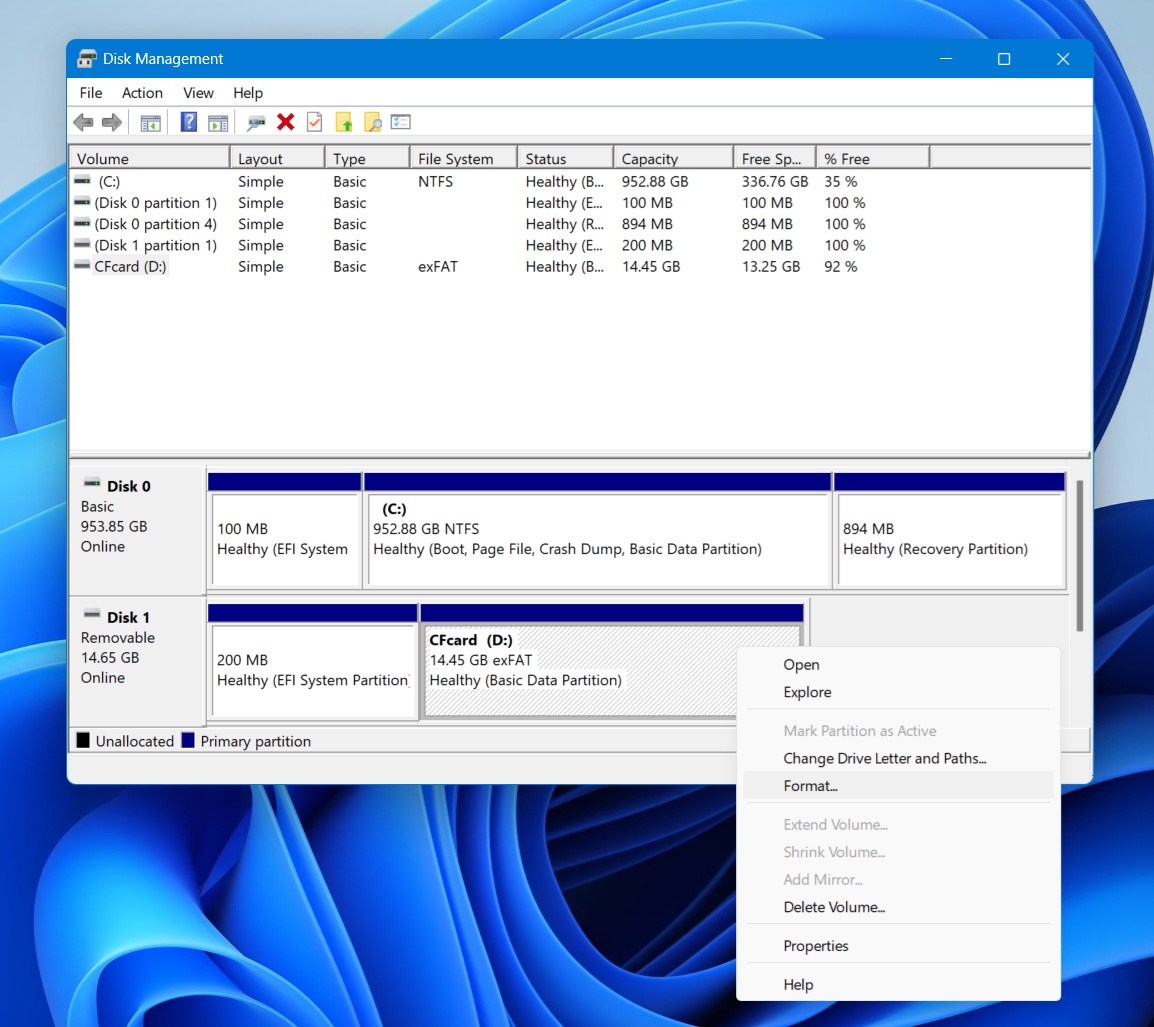This screenshot has width=1154, height=1027.
Task: Click the Disk 1 drive icon in the lower pane
Action: click(92, 614)
